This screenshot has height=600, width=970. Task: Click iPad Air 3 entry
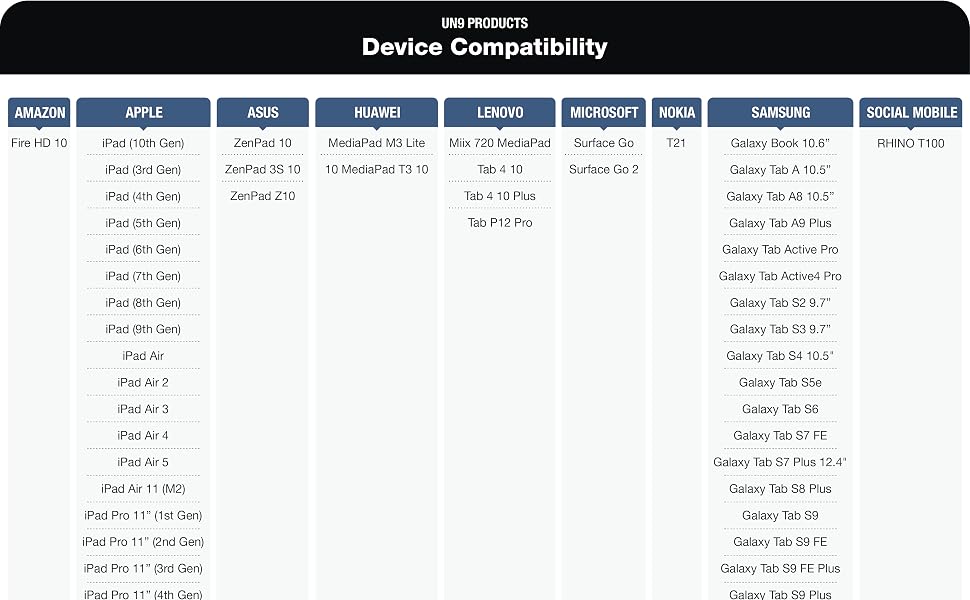click(x=143, y=409)
